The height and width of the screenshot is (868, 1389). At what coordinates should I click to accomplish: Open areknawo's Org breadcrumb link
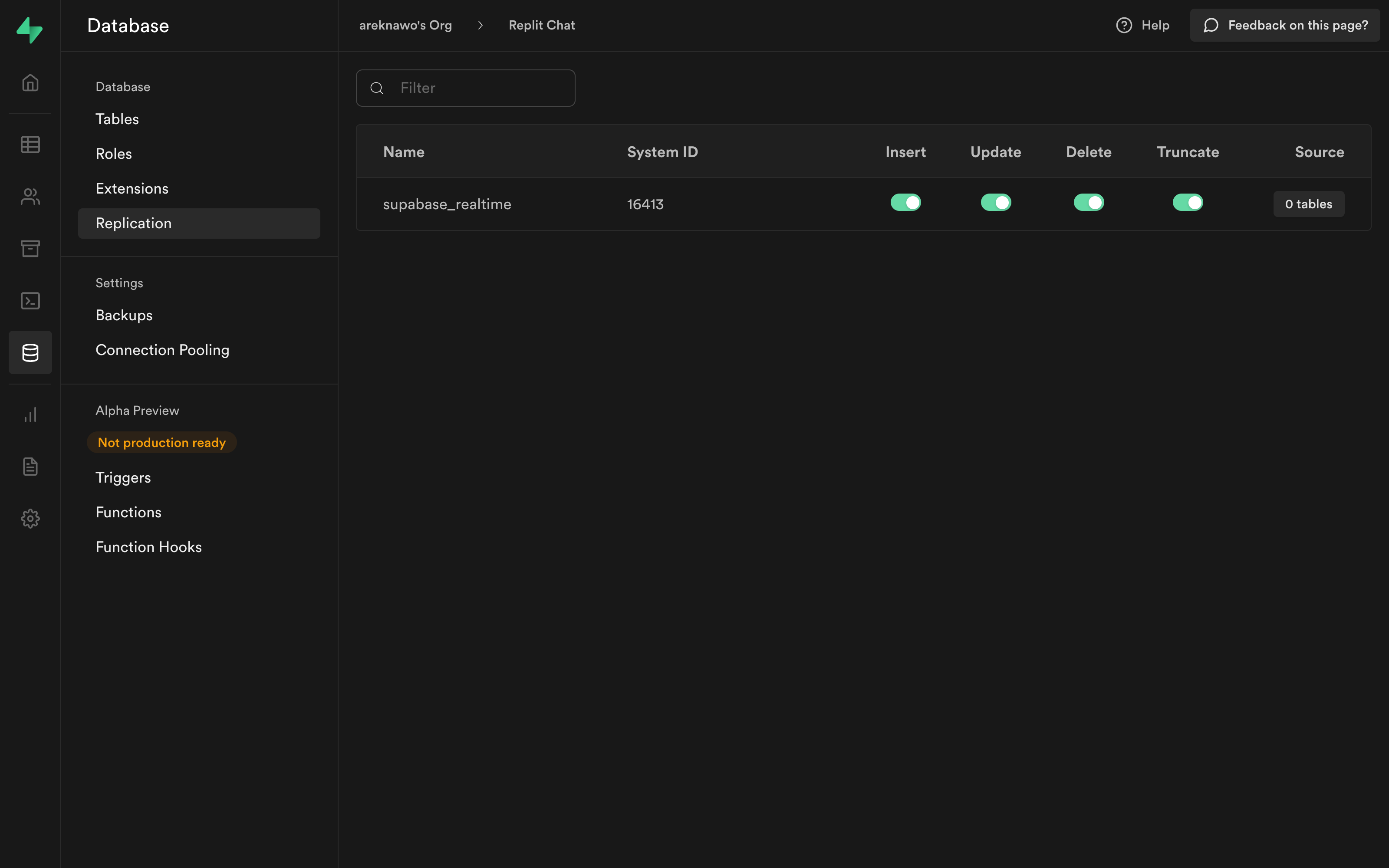coord(405,25)
